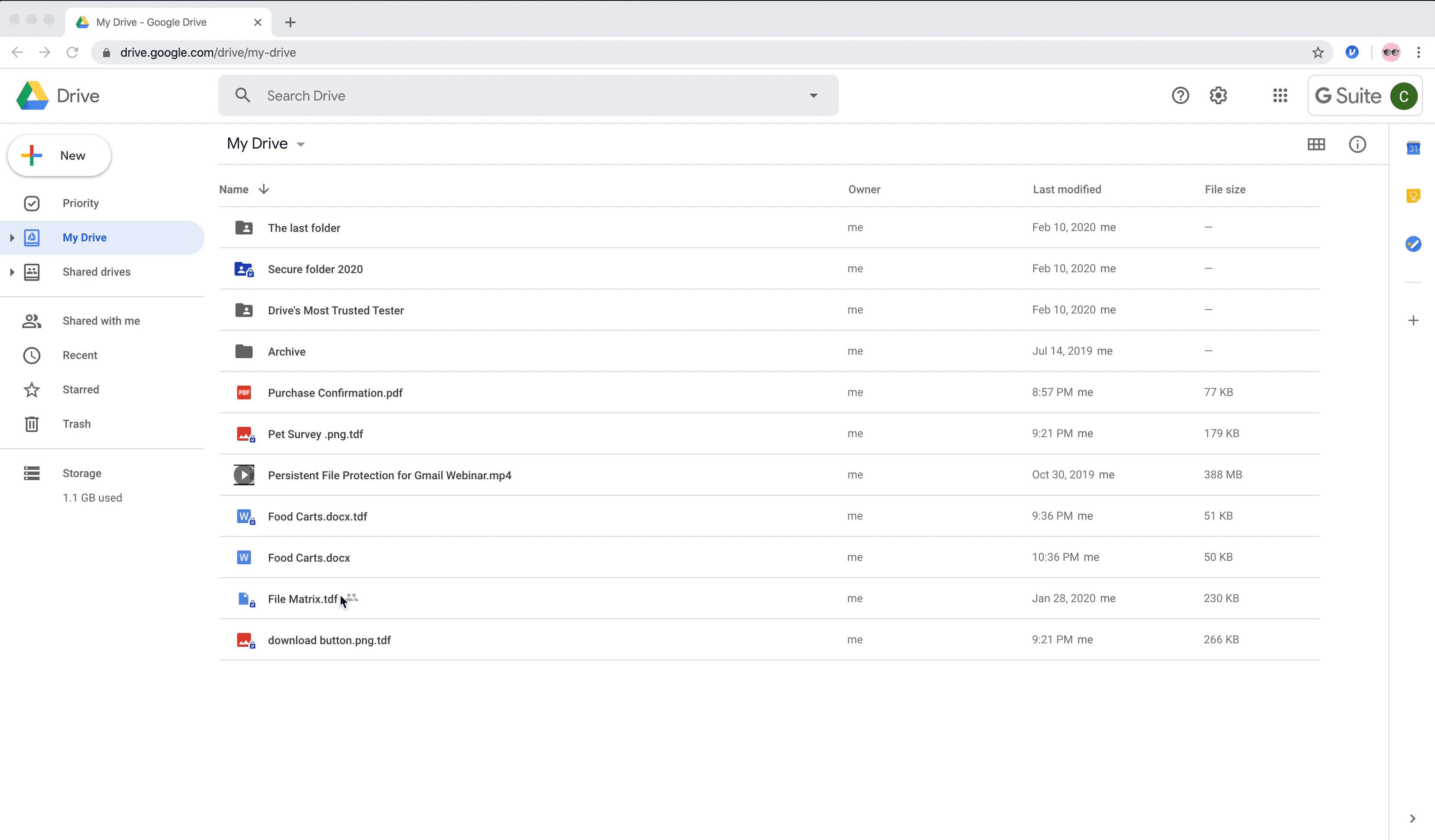This screenshot has width=1435, height=840.
Task: Click the Google Drive logo
Action: (33, 96)
